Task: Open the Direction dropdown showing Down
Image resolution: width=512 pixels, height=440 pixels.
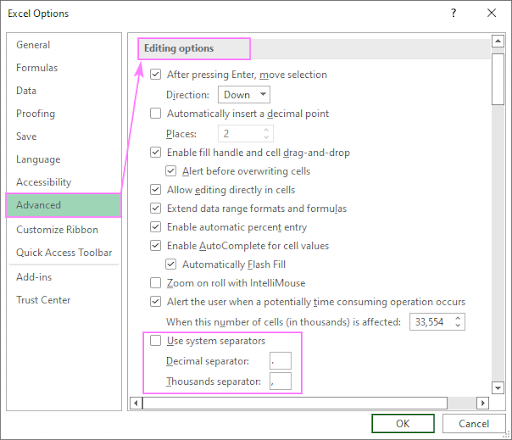Action: click(244, 95)
